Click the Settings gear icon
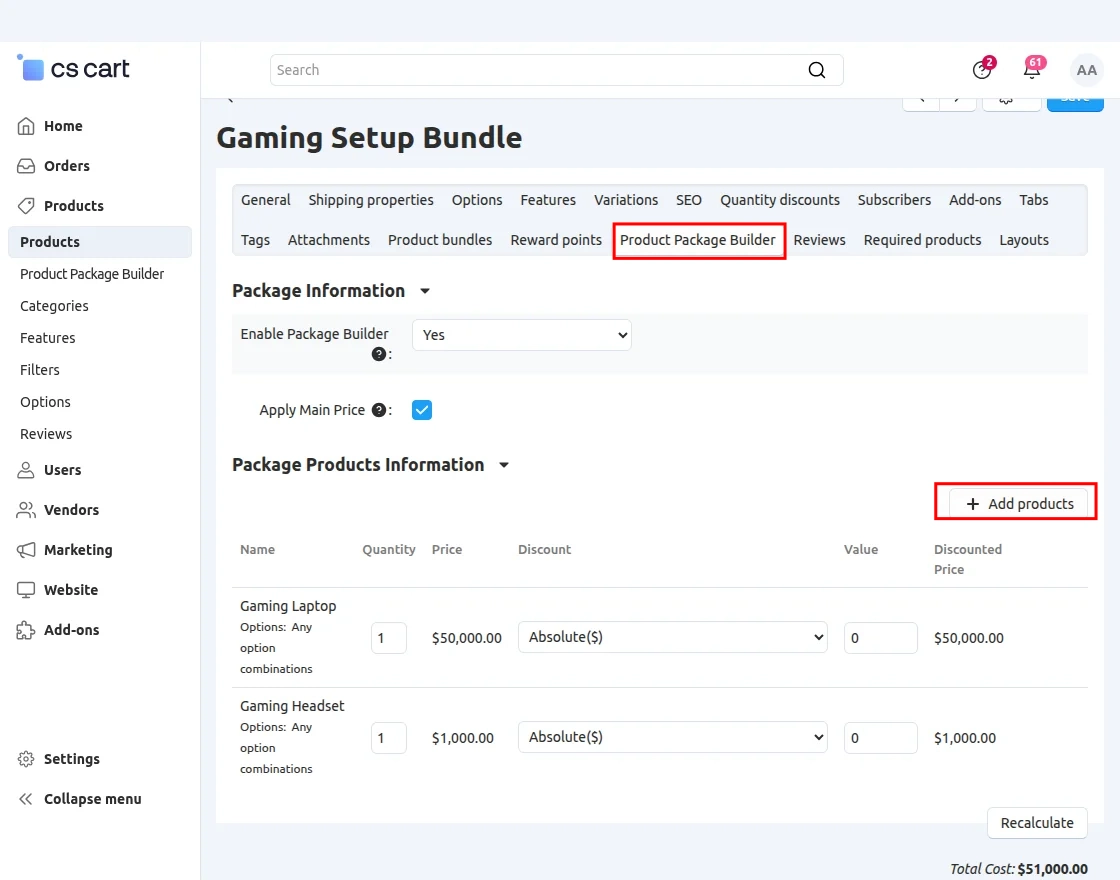This screenshot has width=1120, height=880. (26, 759)
